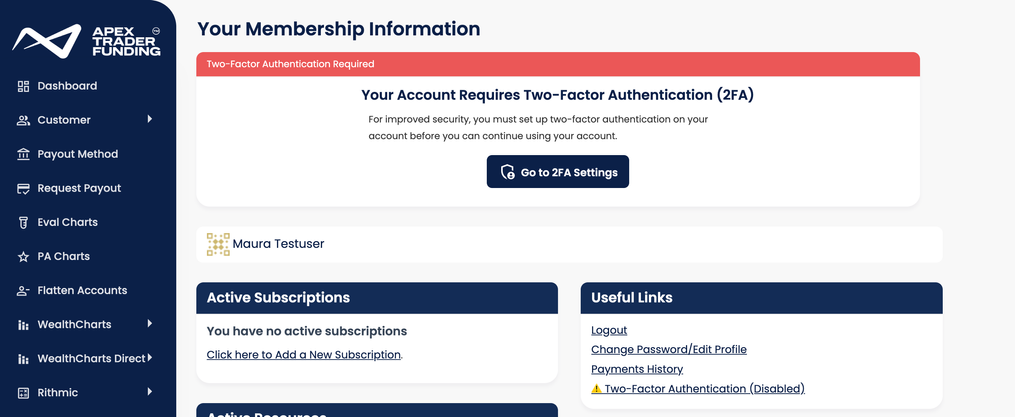Click the Go to 2FA Settings button

tap(558, 172)
